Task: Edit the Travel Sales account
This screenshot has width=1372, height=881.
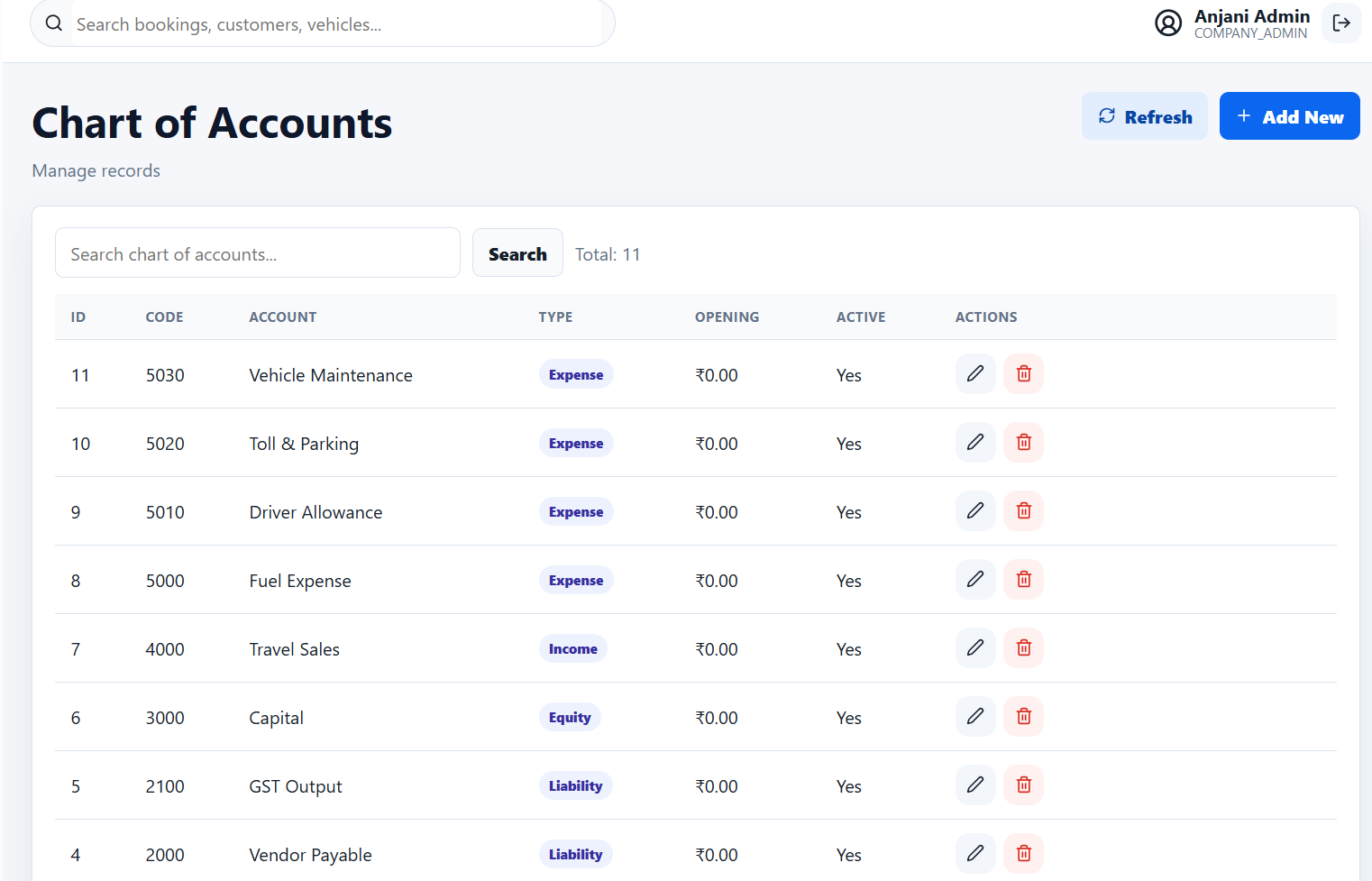Action: 975,648
